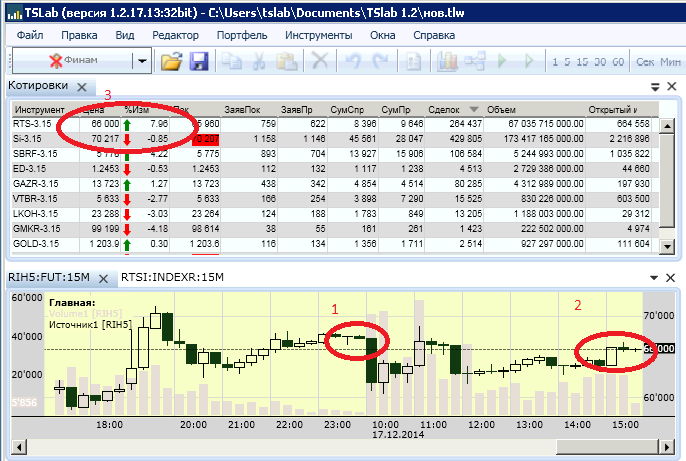Click the script diagram toolbar icon

476,61
